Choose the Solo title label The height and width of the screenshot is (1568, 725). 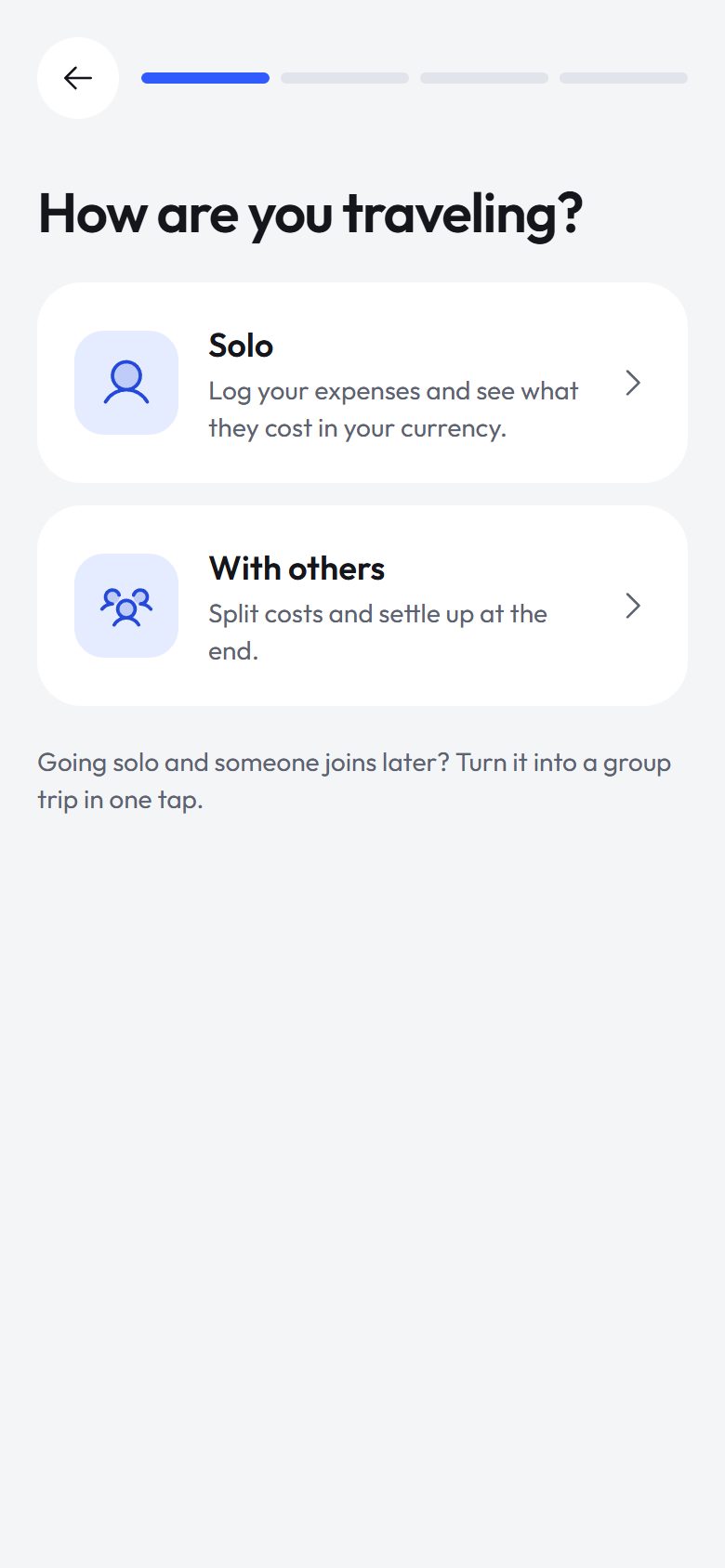241,346
